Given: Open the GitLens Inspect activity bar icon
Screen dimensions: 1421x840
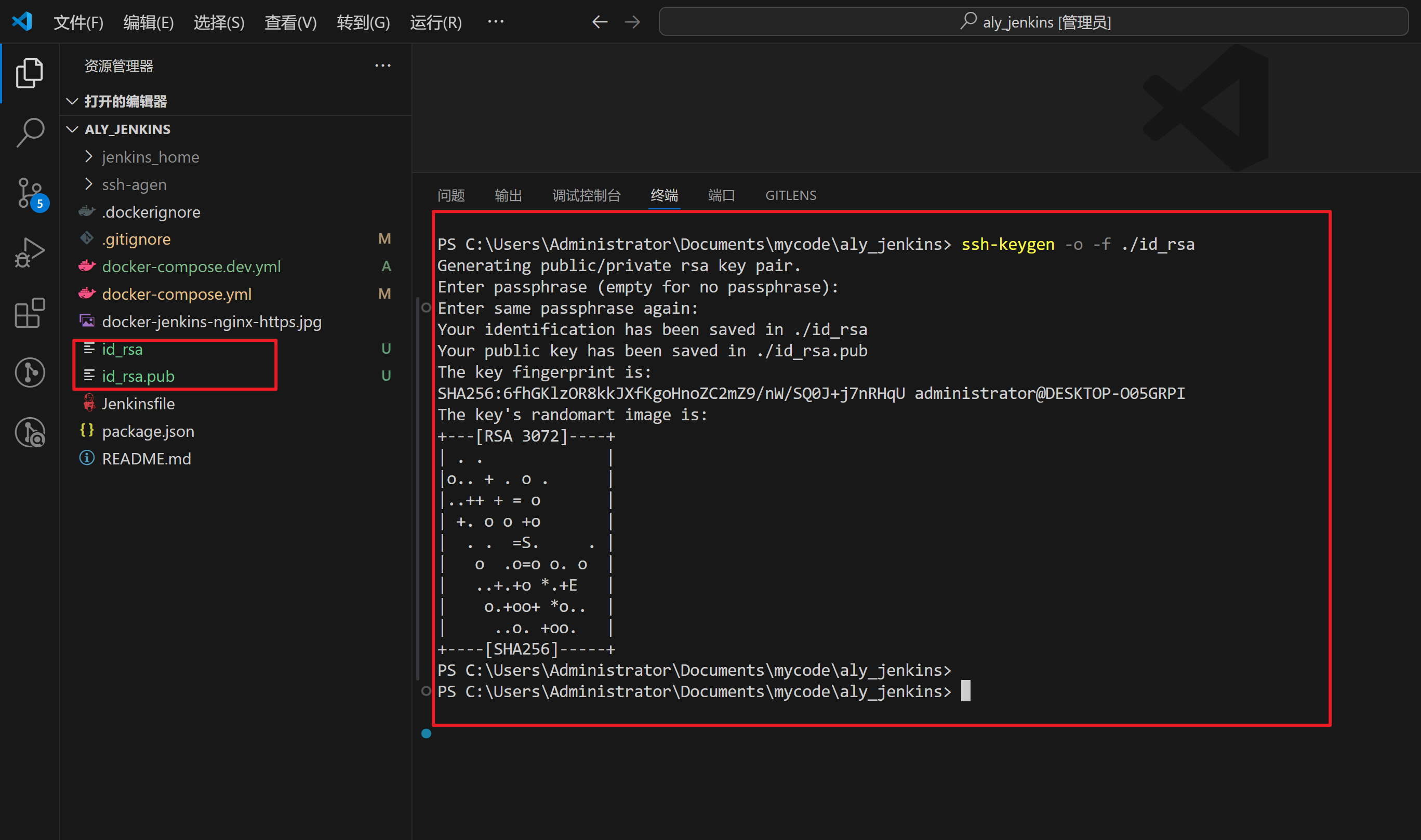Looking at the screenshot, I should tap(30, 432).
